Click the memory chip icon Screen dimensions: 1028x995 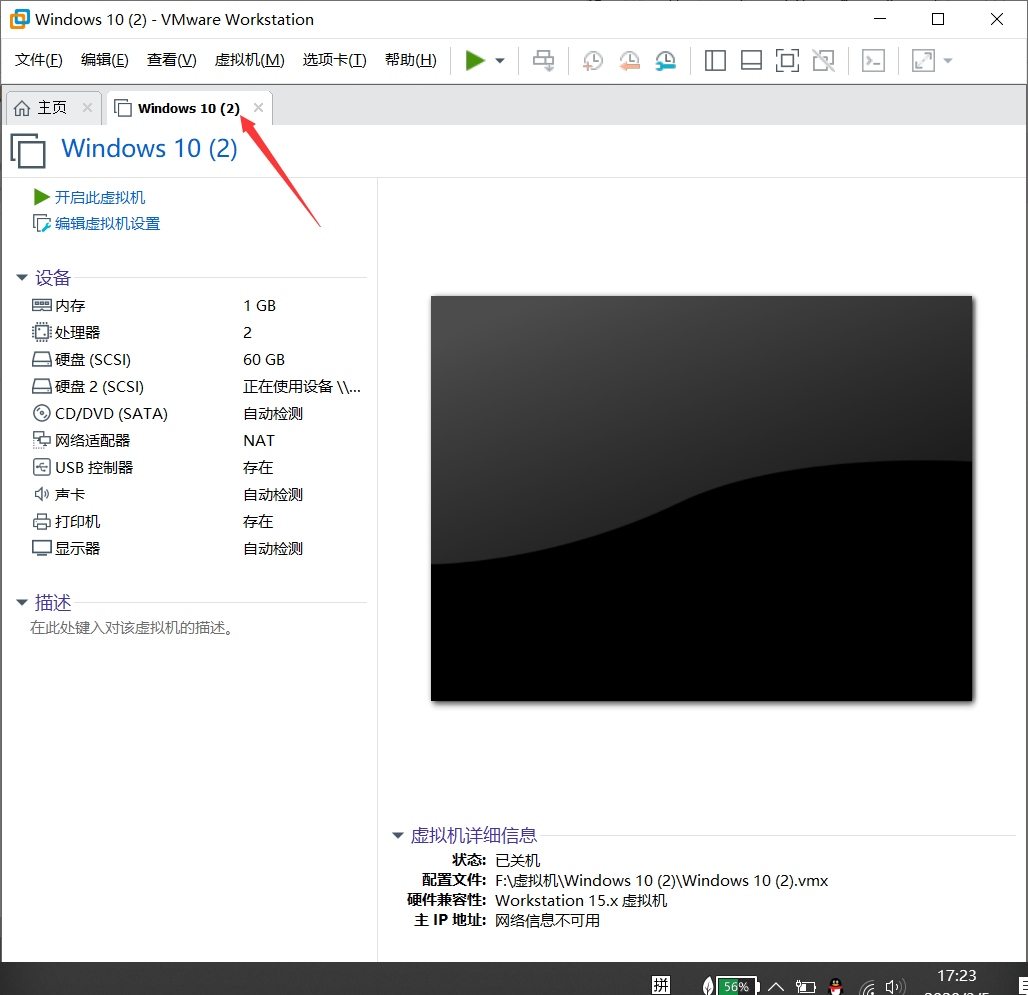(x=41, y=305)
